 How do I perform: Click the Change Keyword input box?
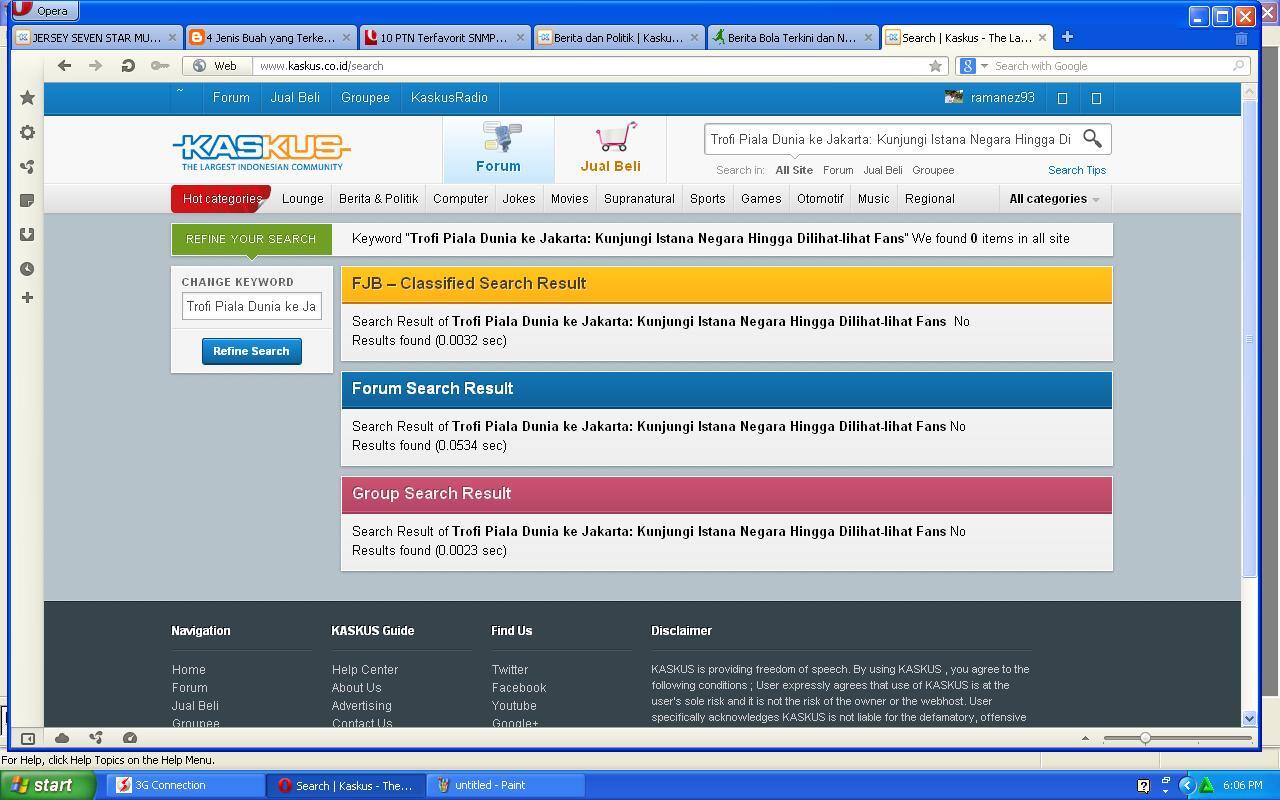(251, 306)
